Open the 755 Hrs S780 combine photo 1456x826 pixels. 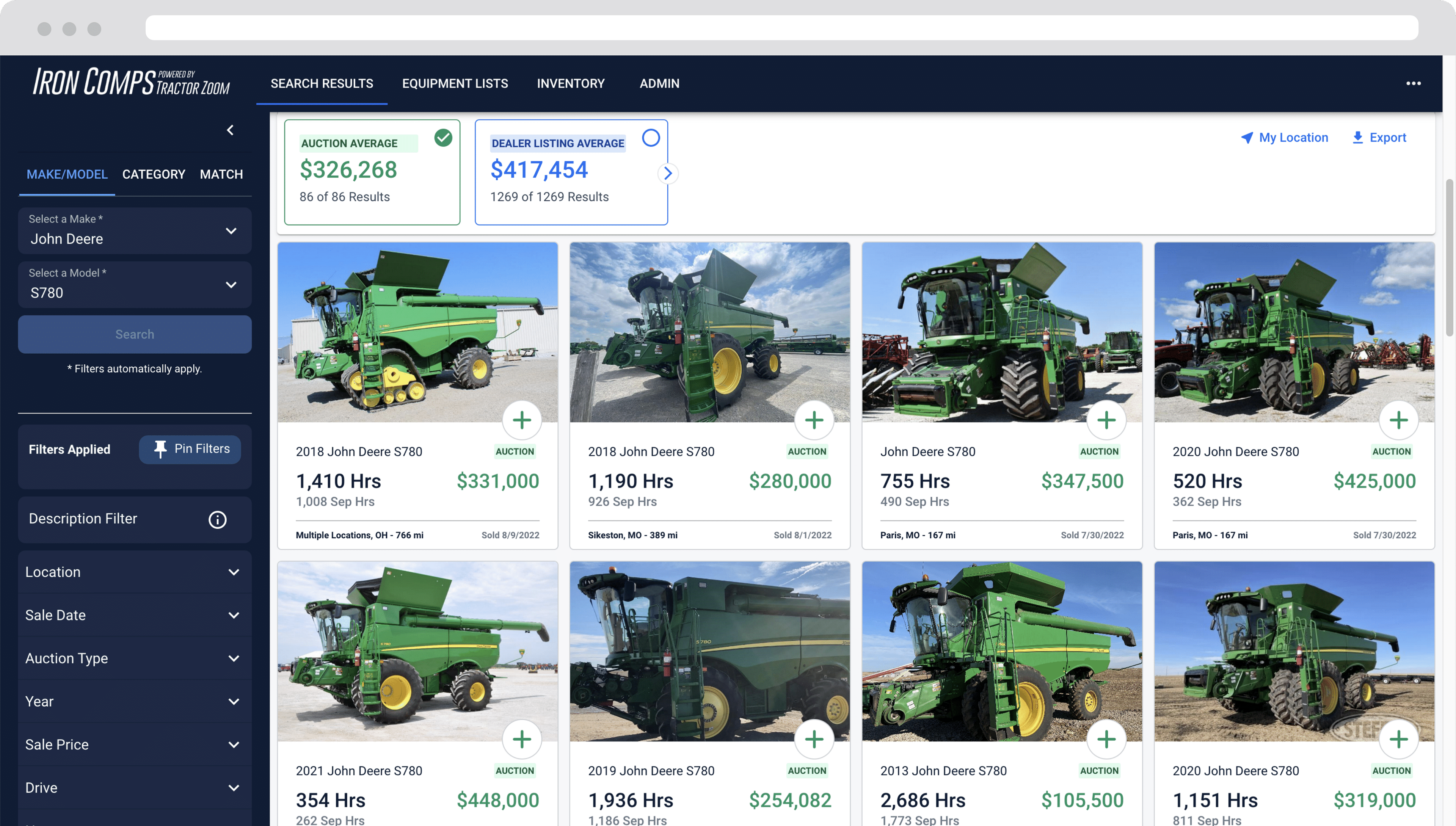(x=1001, y=332)
